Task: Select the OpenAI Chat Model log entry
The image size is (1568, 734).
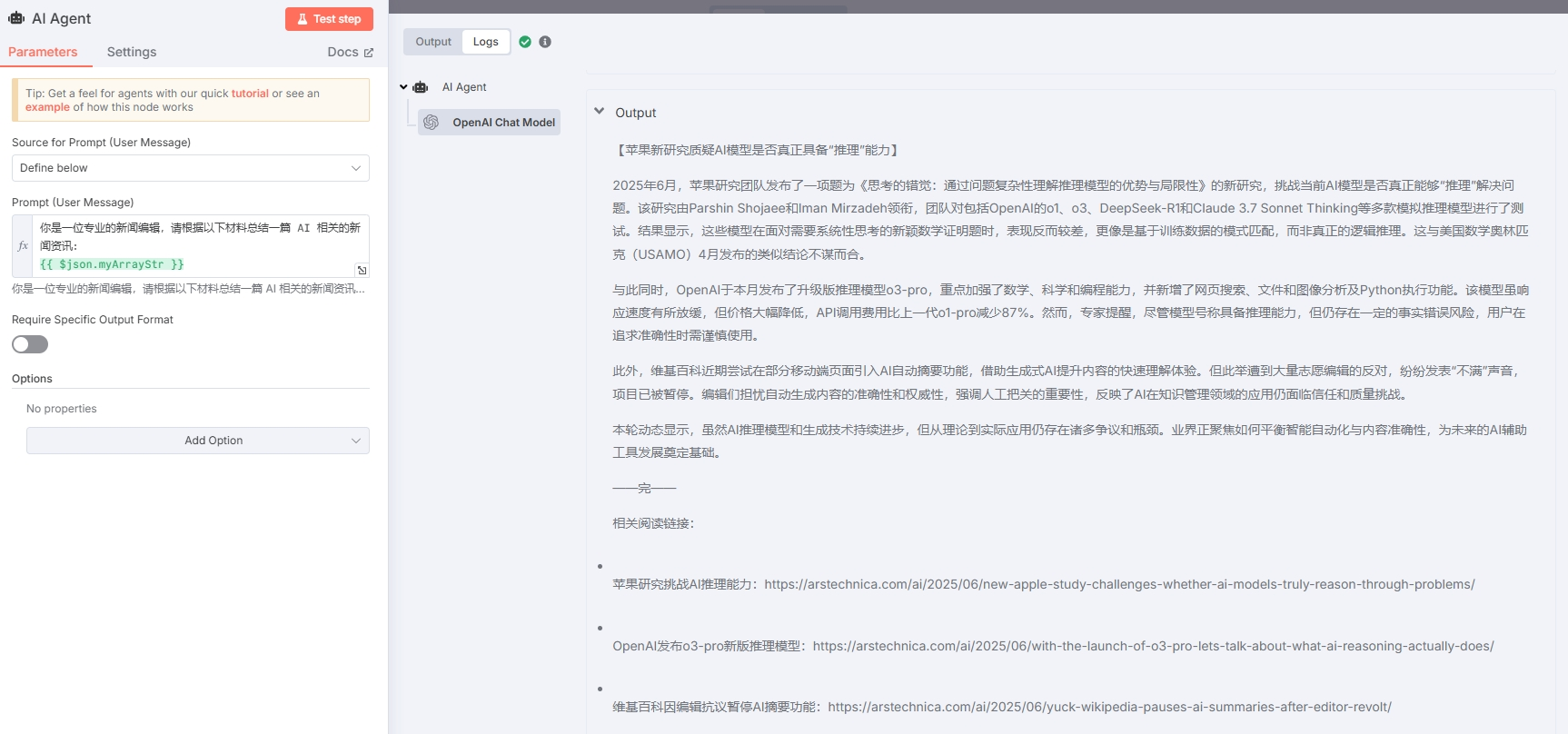Action: pos(490,123)
